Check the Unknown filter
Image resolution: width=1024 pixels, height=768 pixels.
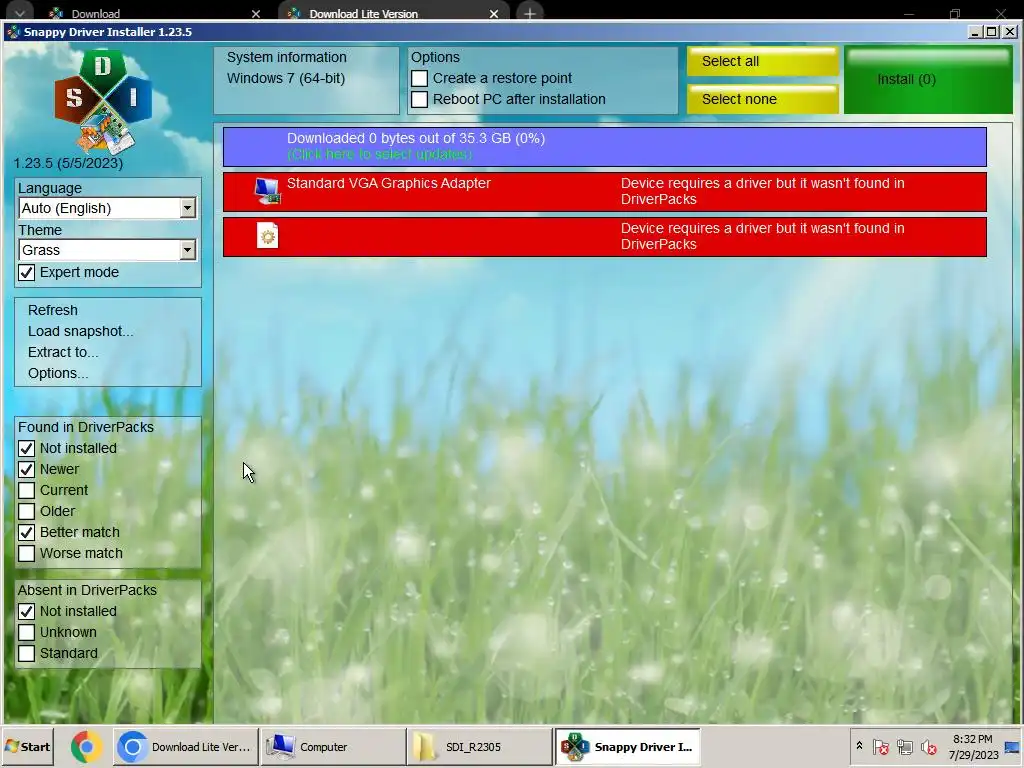click(26, 632)
